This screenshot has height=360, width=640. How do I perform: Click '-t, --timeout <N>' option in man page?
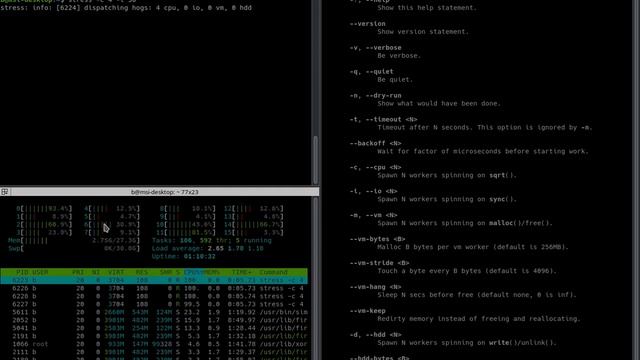coord(383,120)
